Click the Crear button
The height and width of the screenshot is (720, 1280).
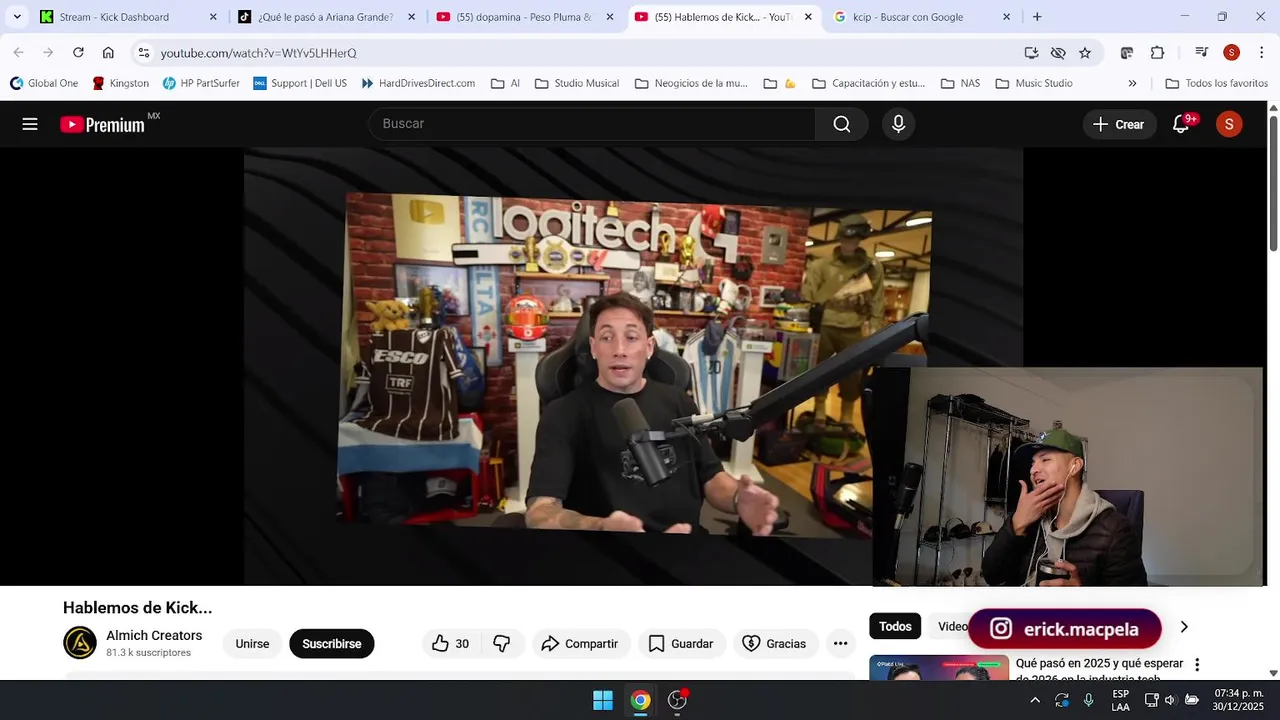pyautogui.click(x=1118, y=124)
